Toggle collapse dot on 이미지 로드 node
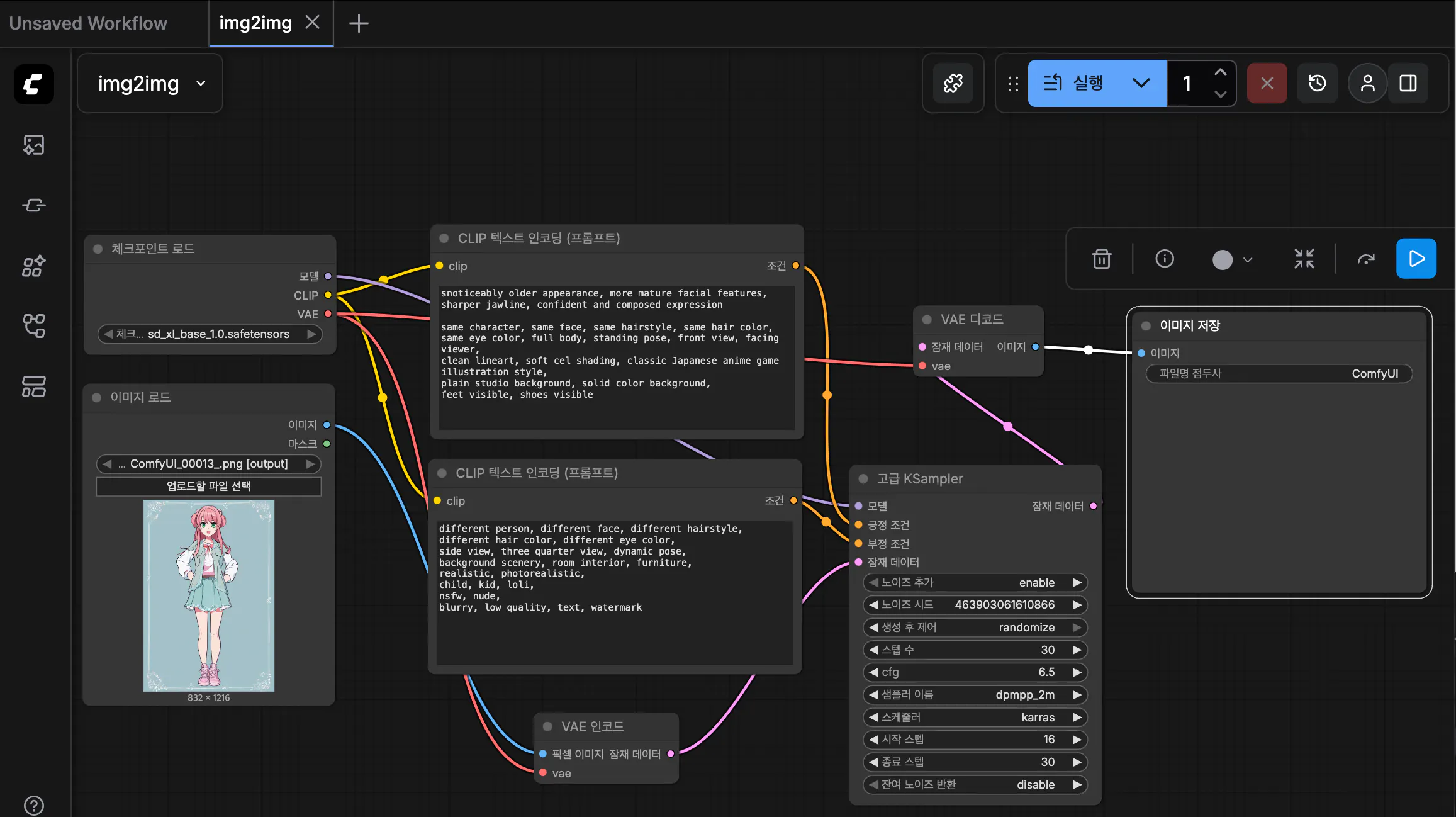 pos(96,397)
